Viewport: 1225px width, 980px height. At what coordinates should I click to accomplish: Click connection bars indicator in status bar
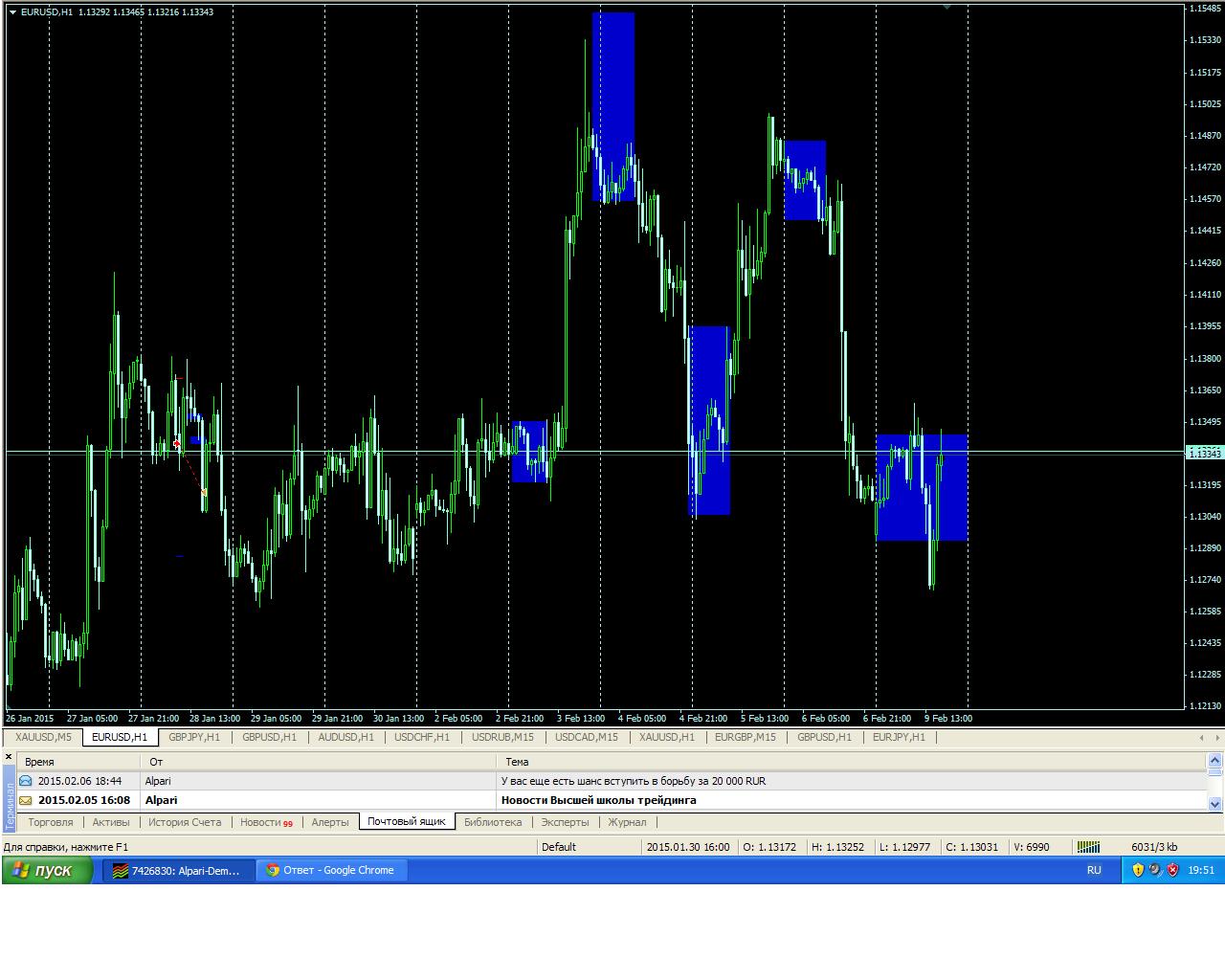(x=1088, y=846)
